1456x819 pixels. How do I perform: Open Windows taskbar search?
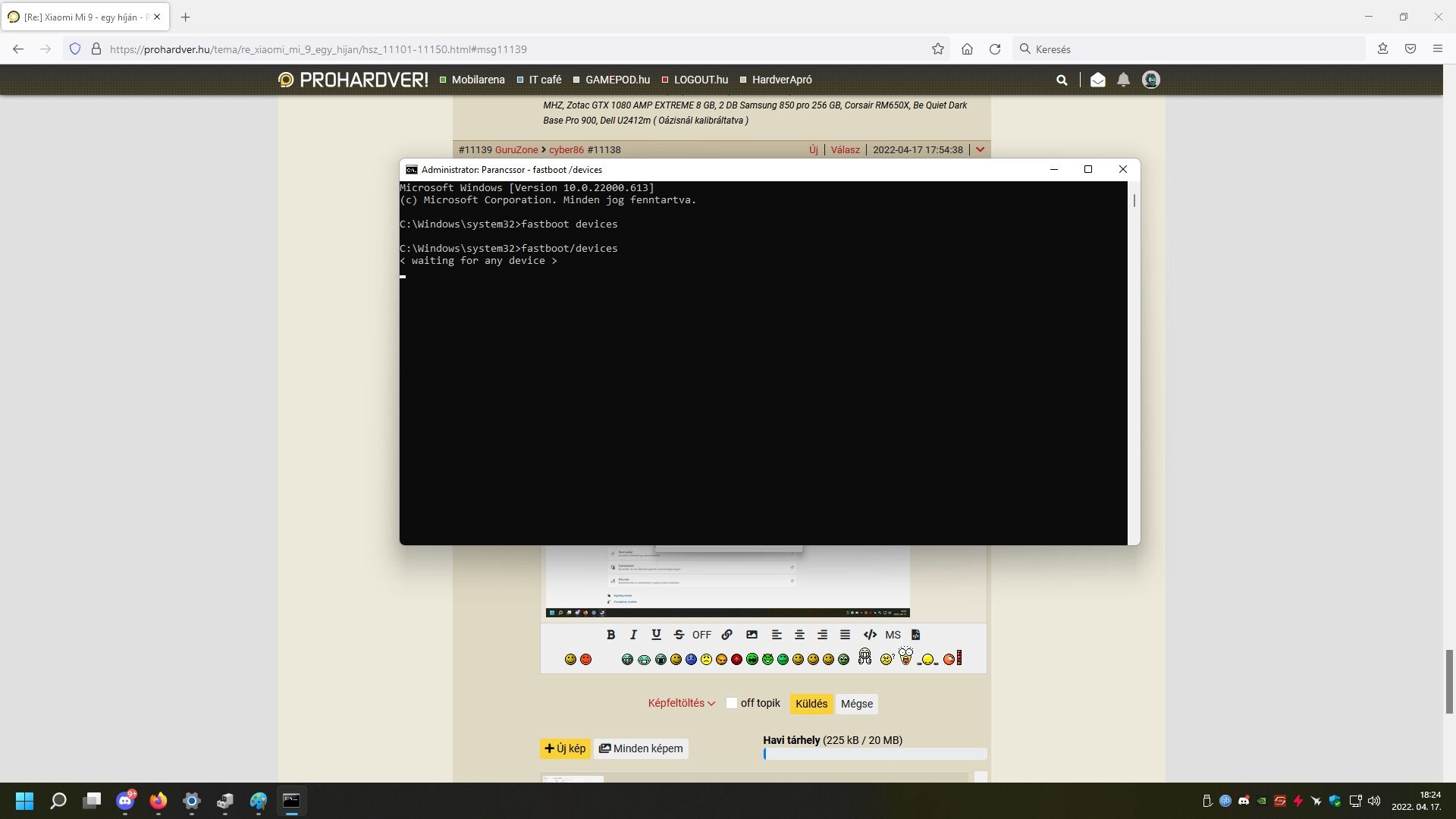pos(58,801)
